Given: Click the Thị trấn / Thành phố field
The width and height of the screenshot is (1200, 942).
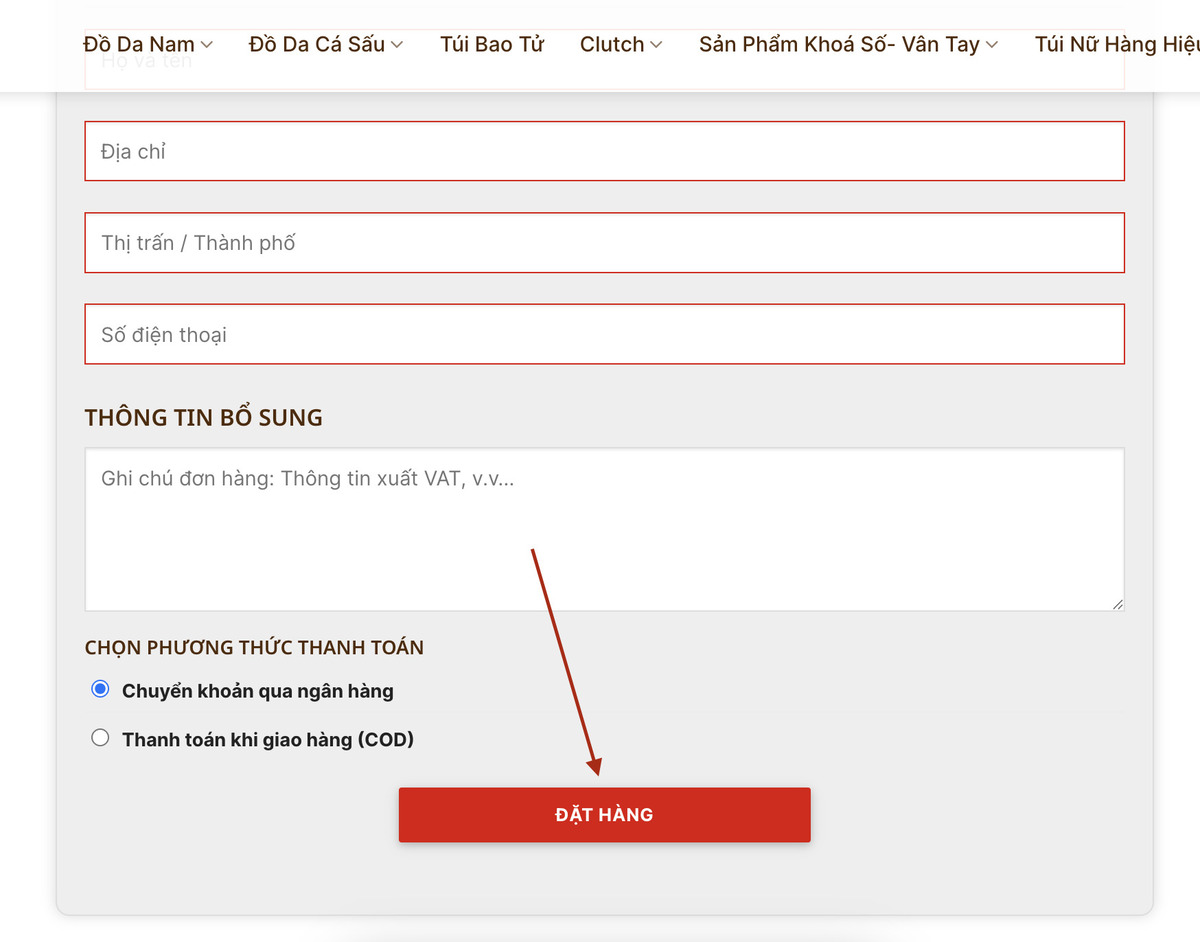Looking at the screenshot, I should pos(604,242).
